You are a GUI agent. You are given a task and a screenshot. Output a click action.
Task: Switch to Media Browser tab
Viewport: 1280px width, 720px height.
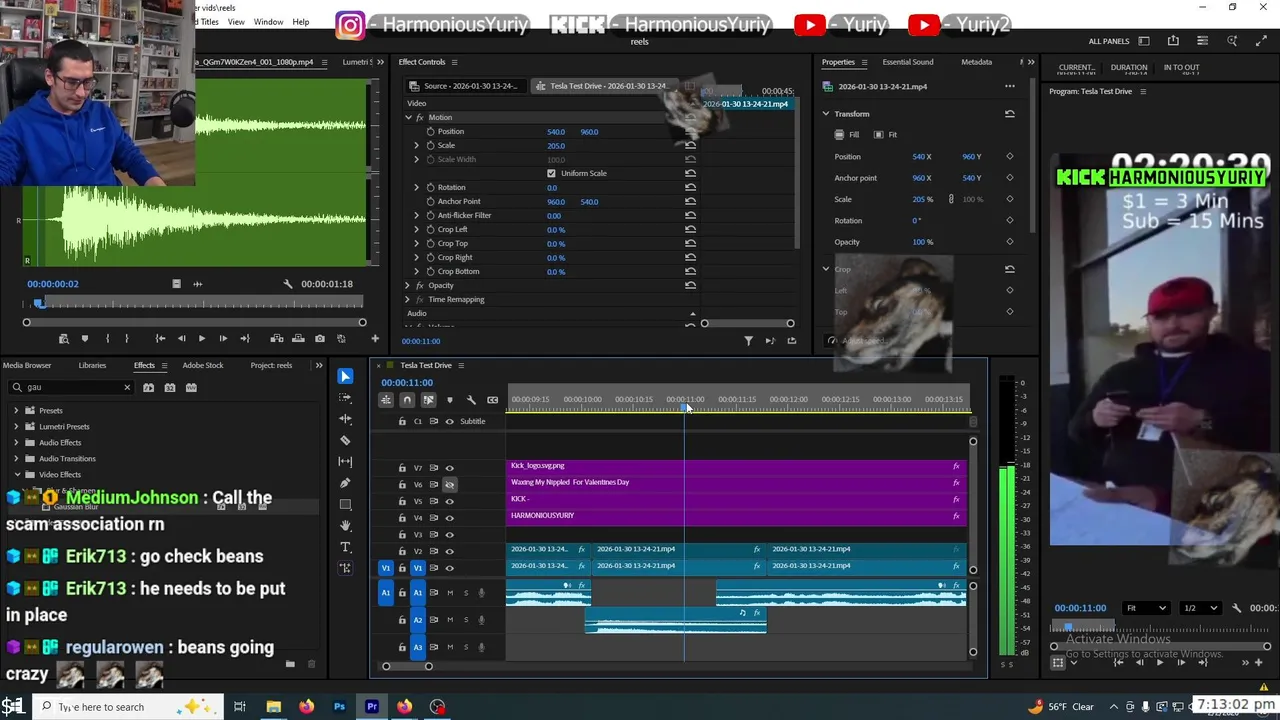coord(27,366)
